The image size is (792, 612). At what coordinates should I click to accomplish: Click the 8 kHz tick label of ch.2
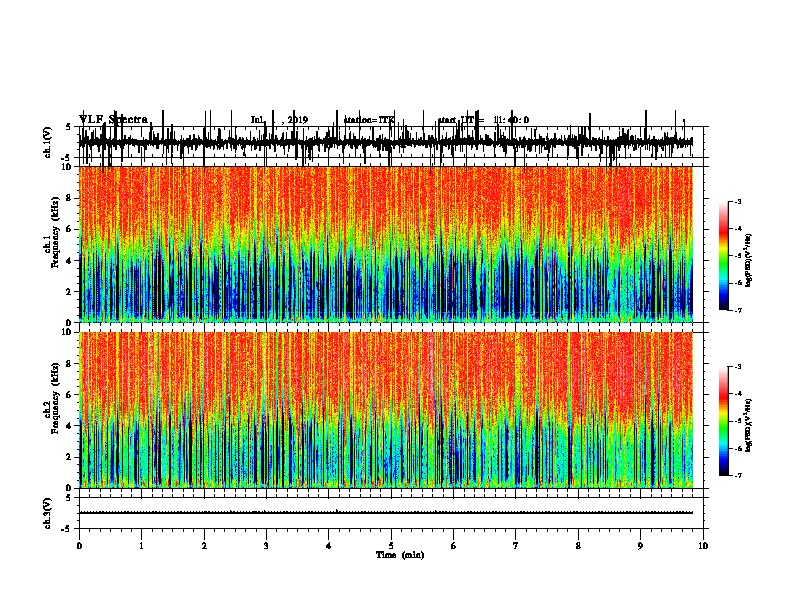coord(70,364)
